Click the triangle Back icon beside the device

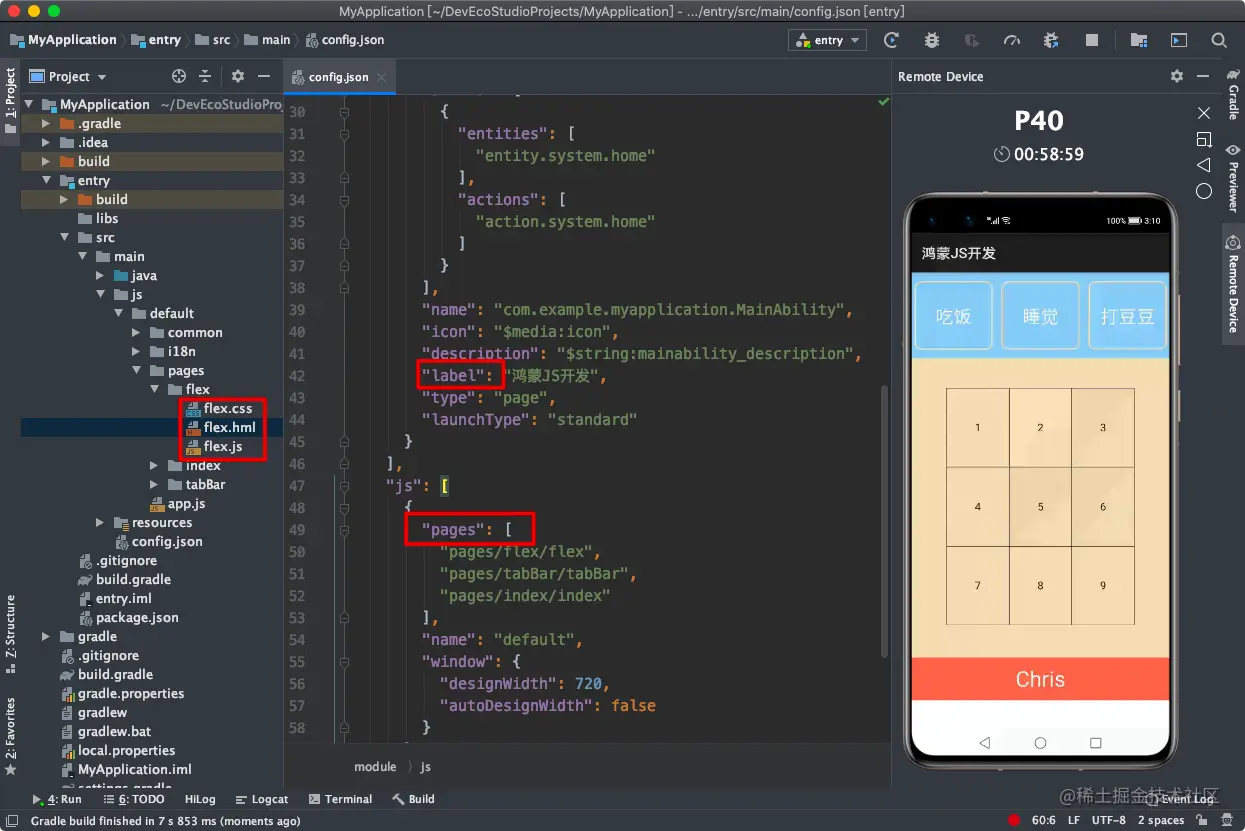coord(1204,165)
